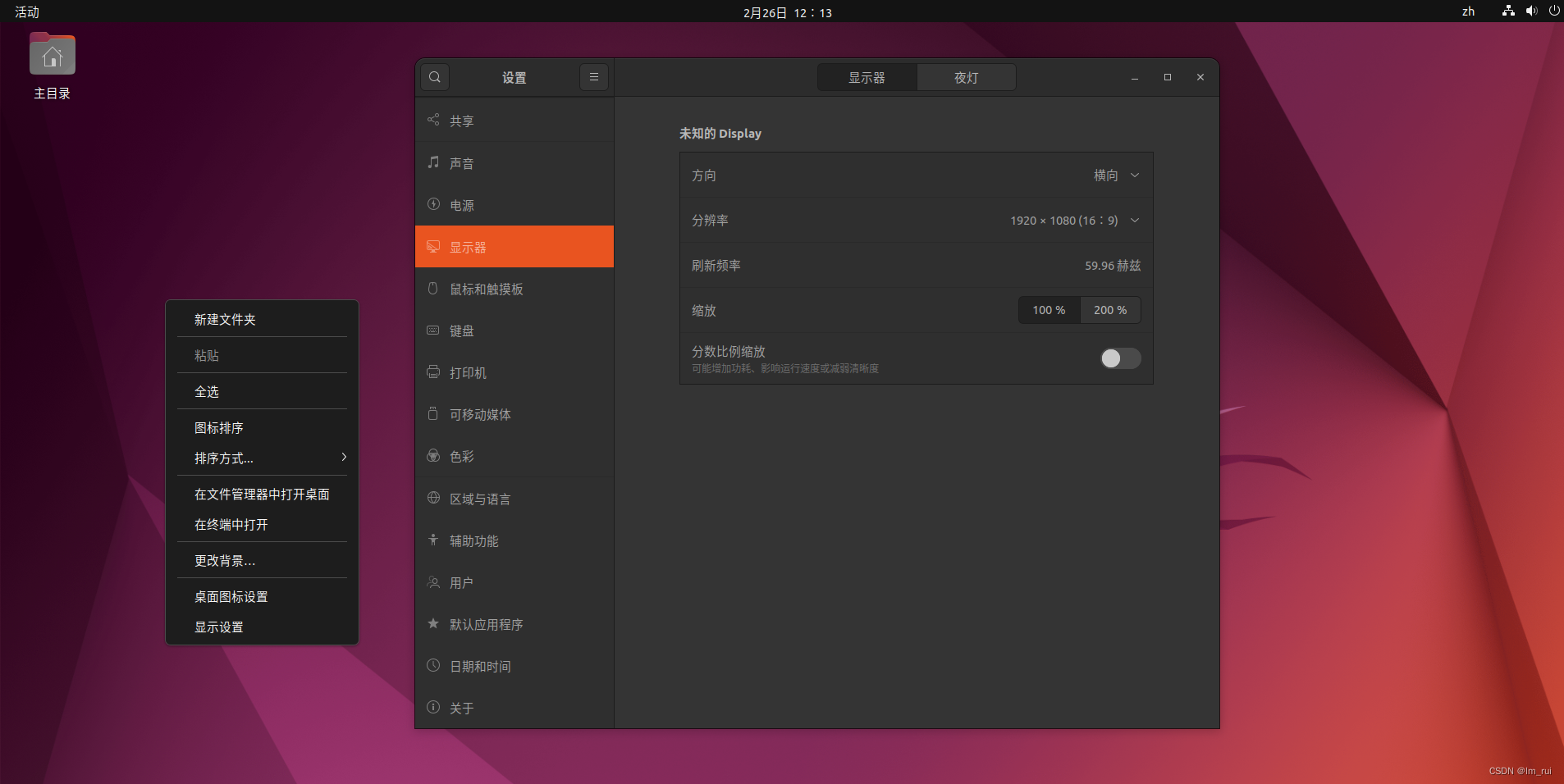Open the clock showing 2月26日 12:13
The height and width of the screenshot is (784, 1564).
tap(787, 12)
